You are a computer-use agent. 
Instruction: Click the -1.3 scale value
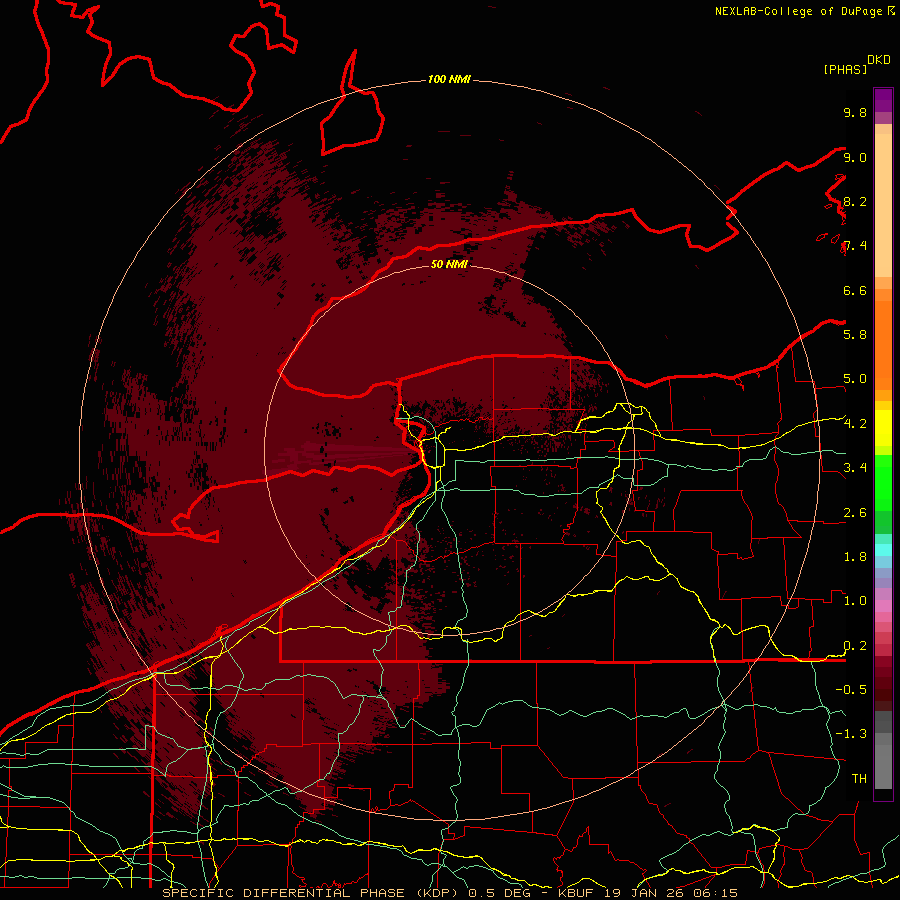point(851,734)
